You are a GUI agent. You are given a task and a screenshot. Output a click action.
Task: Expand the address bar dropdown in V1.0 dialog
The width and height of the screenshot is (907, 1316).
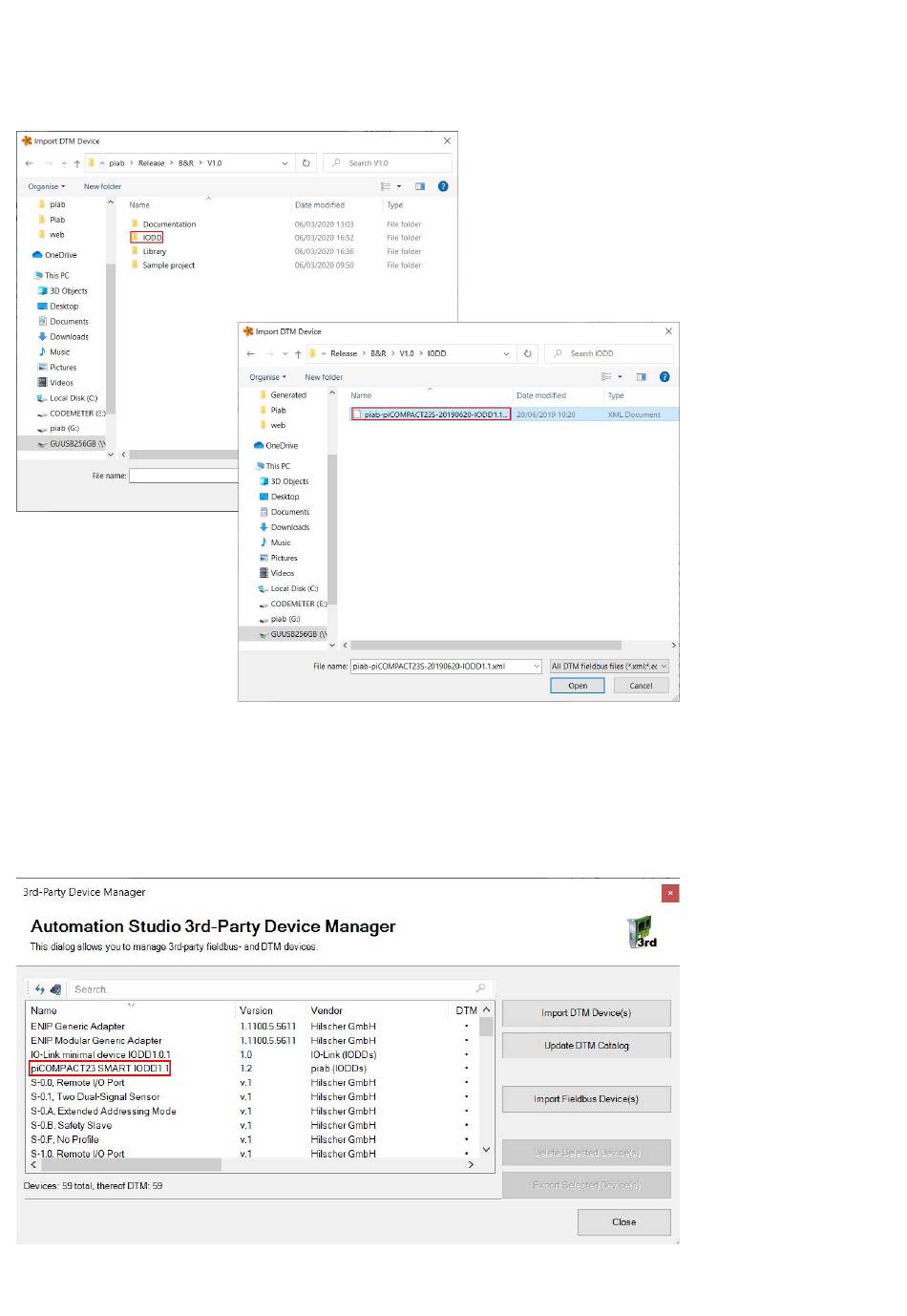[x=285, y=163]
